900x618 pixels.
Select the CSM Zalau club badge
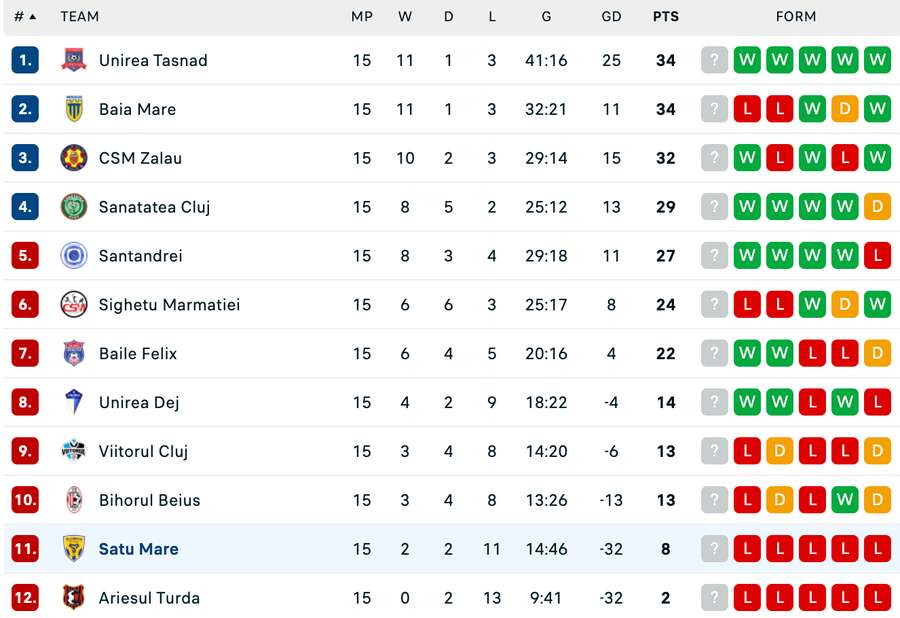click(72, 158)
